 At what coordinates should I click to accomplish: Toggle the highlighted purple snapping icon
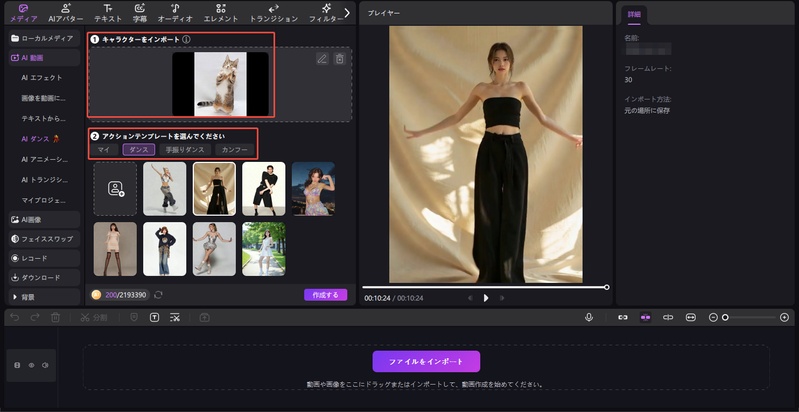click(646, 317)
